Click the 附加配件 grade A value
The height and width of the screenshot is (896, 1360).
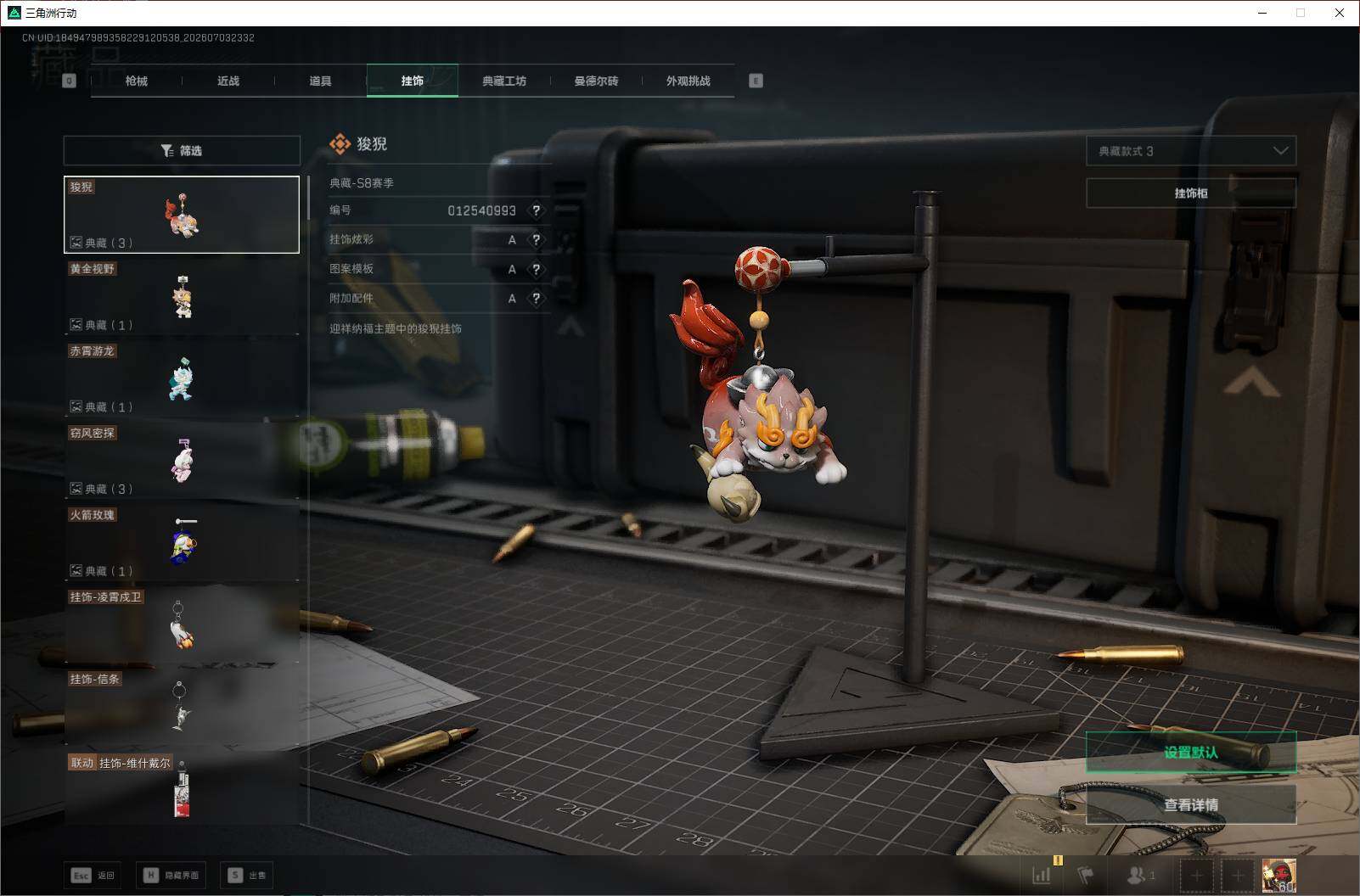click(x=512, y=299)
